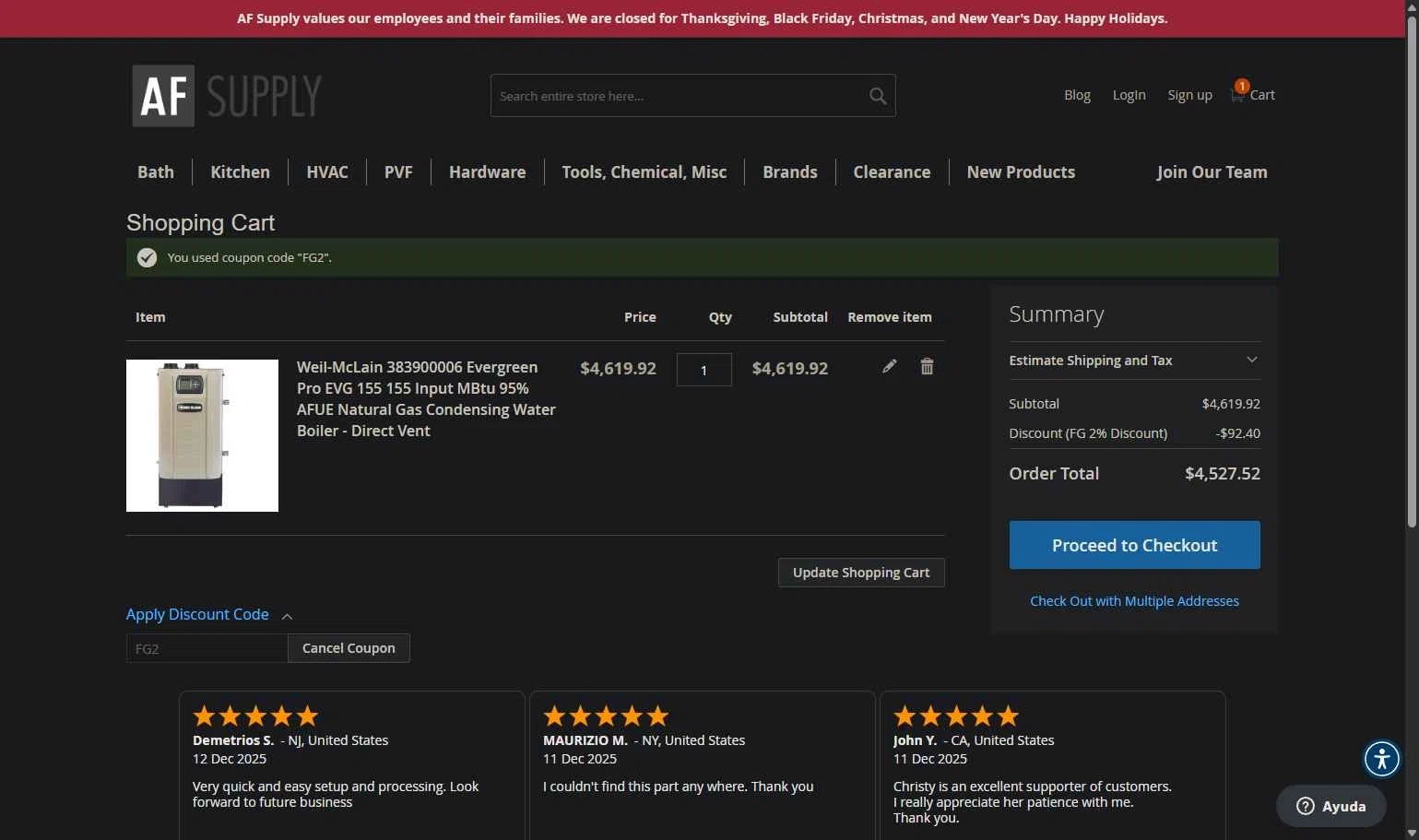The width and height of the screenshot is (1419, 840).
Task: Open the Bath menu
Action: click(156, 172)
